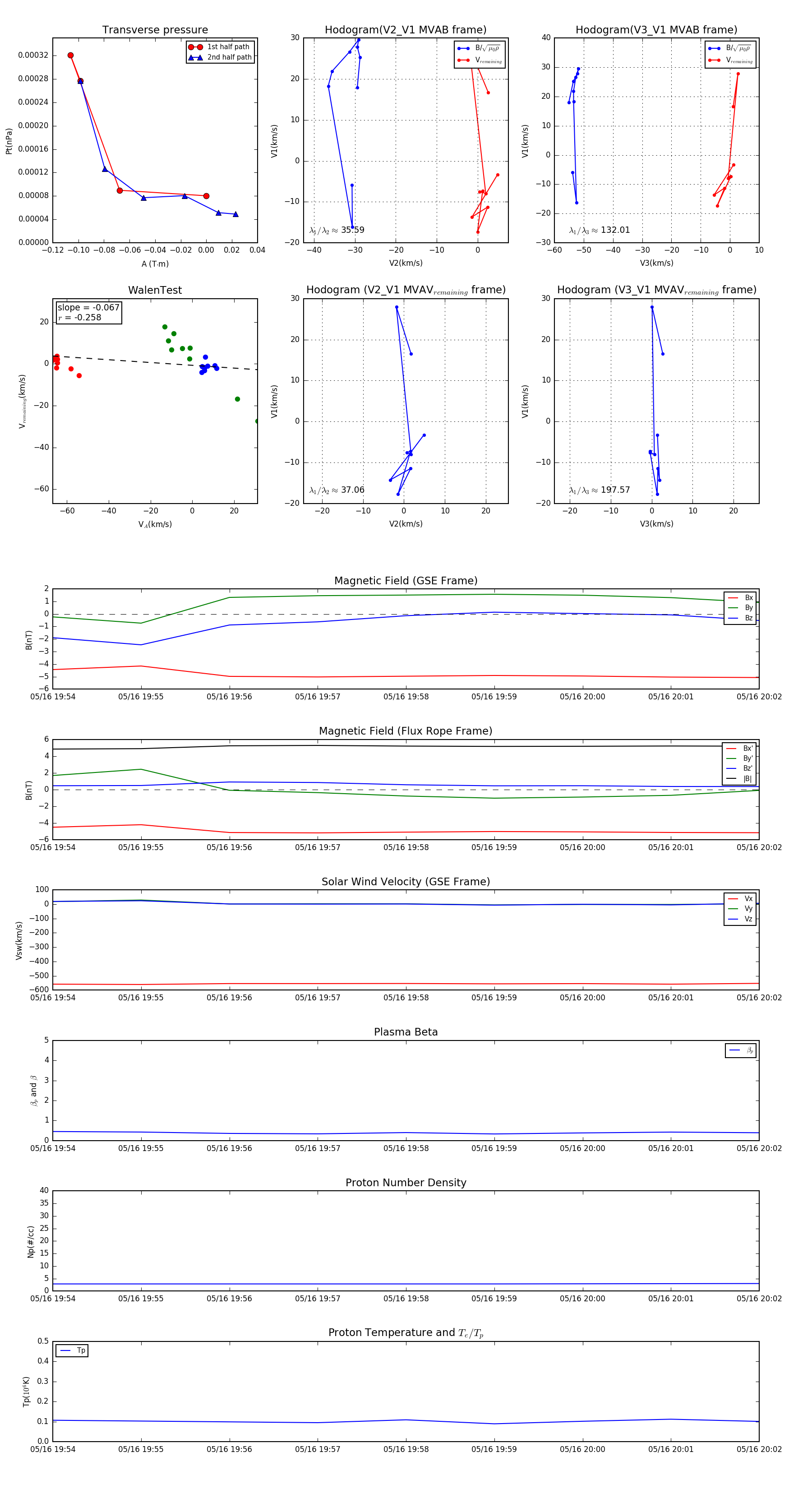Click the black |B| line in Flux Rope plot
The width and height of the screenshot is (812, 1489).
(406, 746)
